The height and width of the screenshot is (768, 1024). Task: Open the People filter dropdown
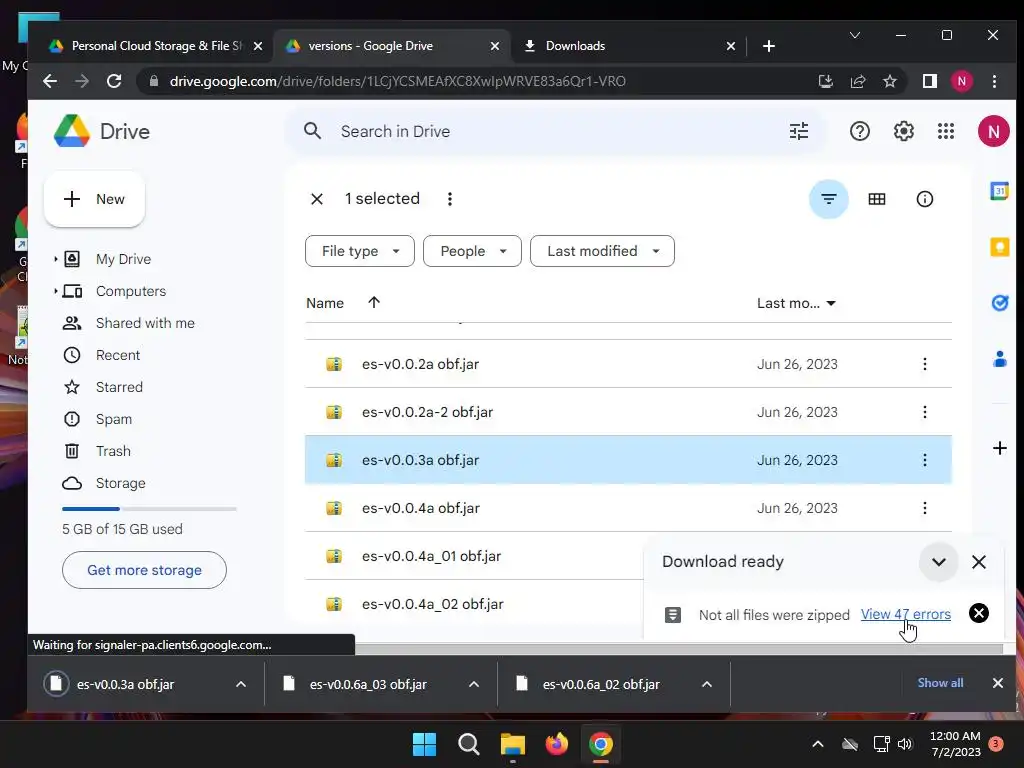click(x=472, y=251)
